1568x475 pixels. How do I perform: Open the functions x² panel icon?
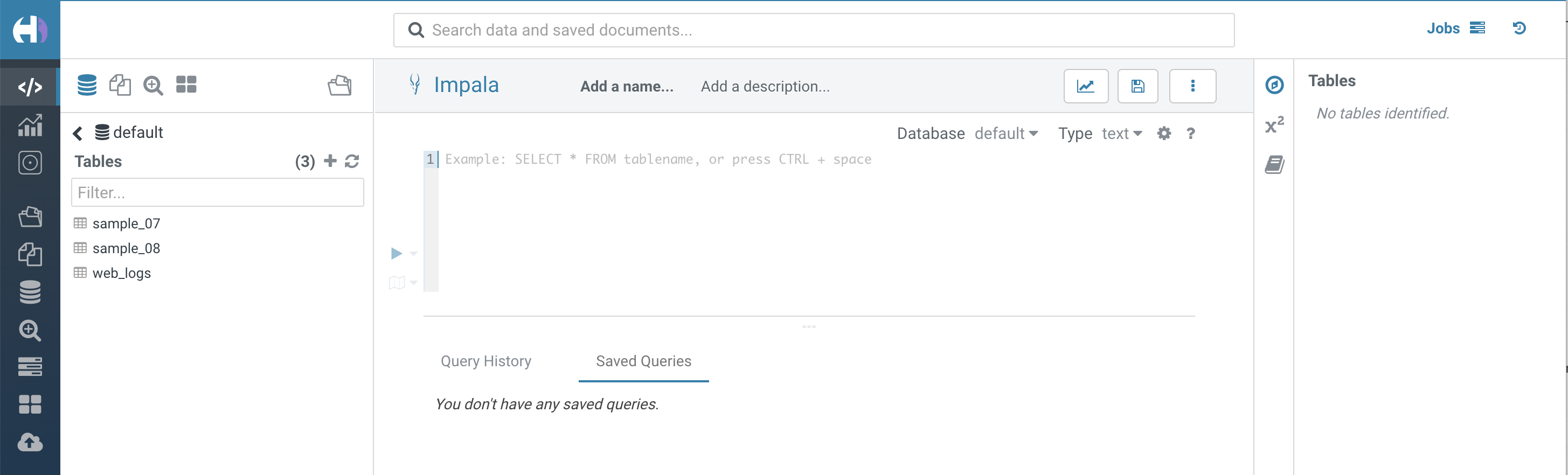pyautogui.click(x=1274, y=125)
